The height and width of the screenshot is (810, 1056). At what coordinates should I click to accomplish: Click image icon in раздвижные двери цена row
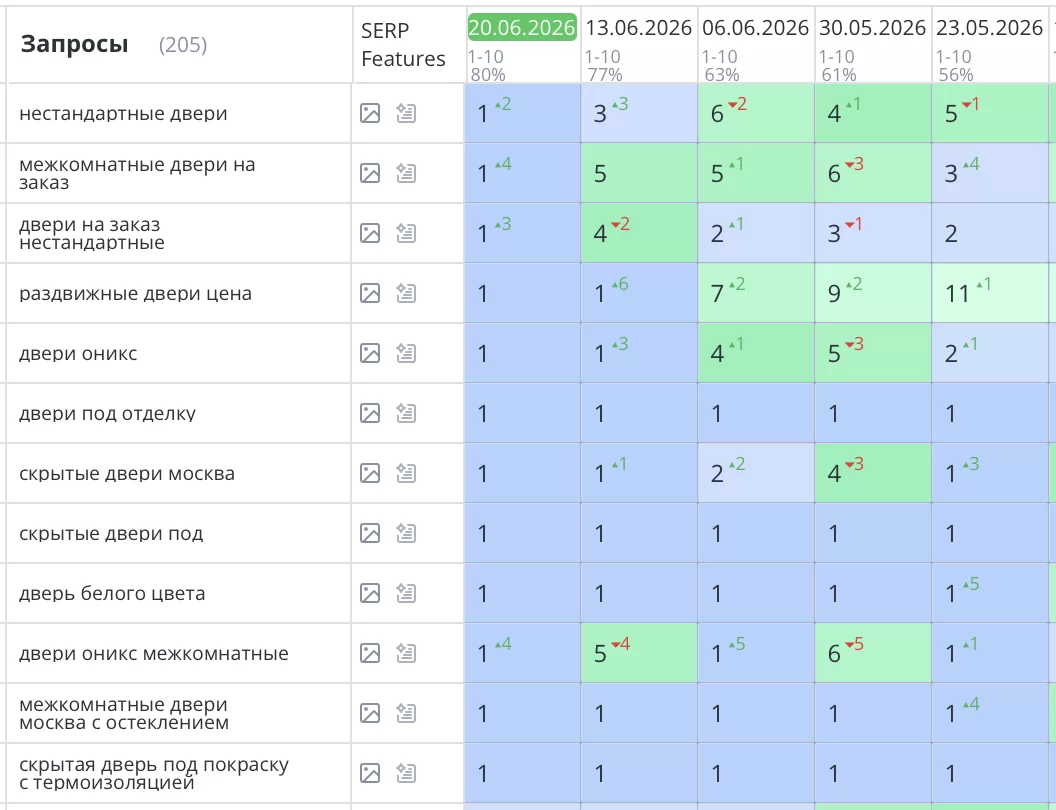[370, 293]
